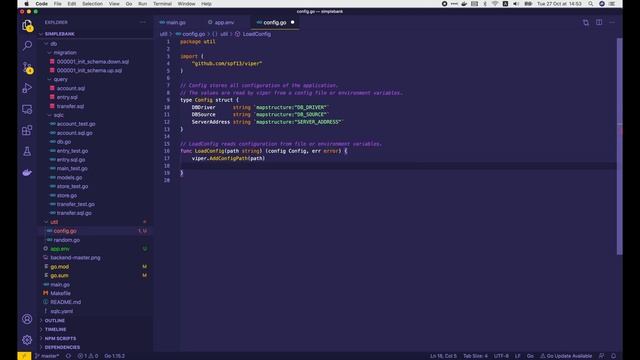Open the editor more actions ellipsis

(612, 22)
